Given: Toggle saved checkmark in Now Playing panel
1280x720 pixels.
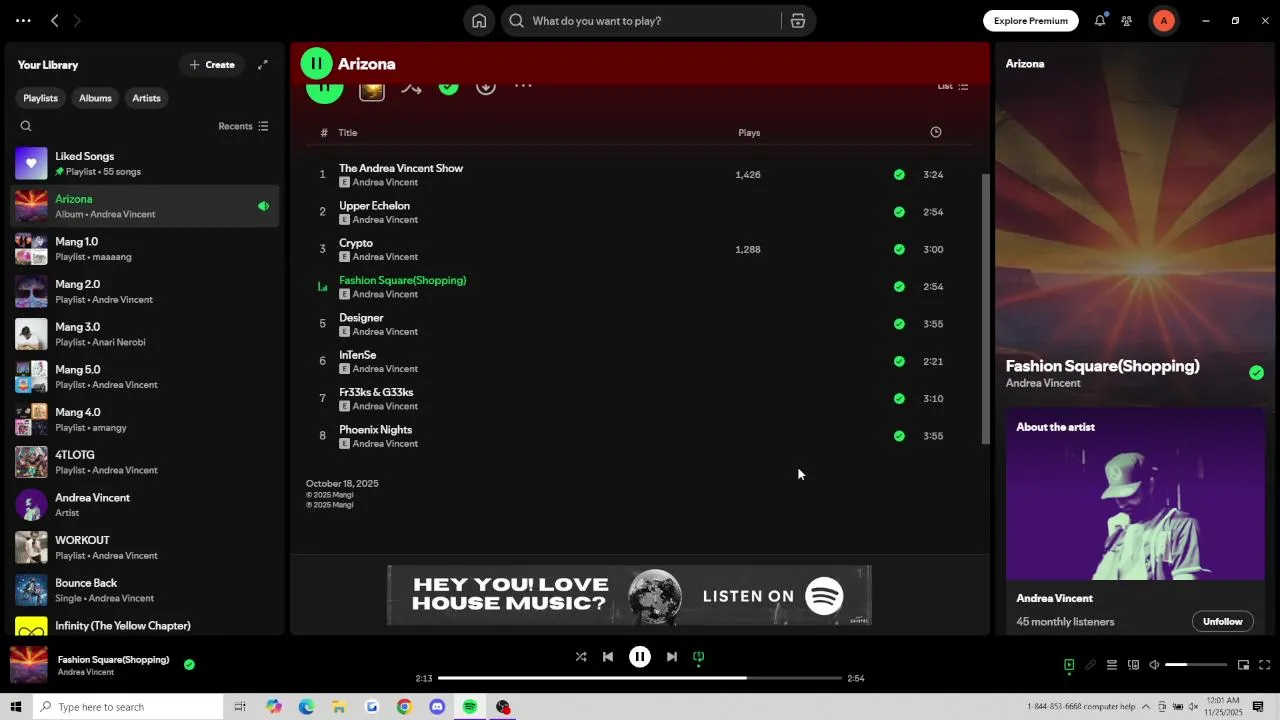Looking at the screenshot, I should tap(1256, 373).
